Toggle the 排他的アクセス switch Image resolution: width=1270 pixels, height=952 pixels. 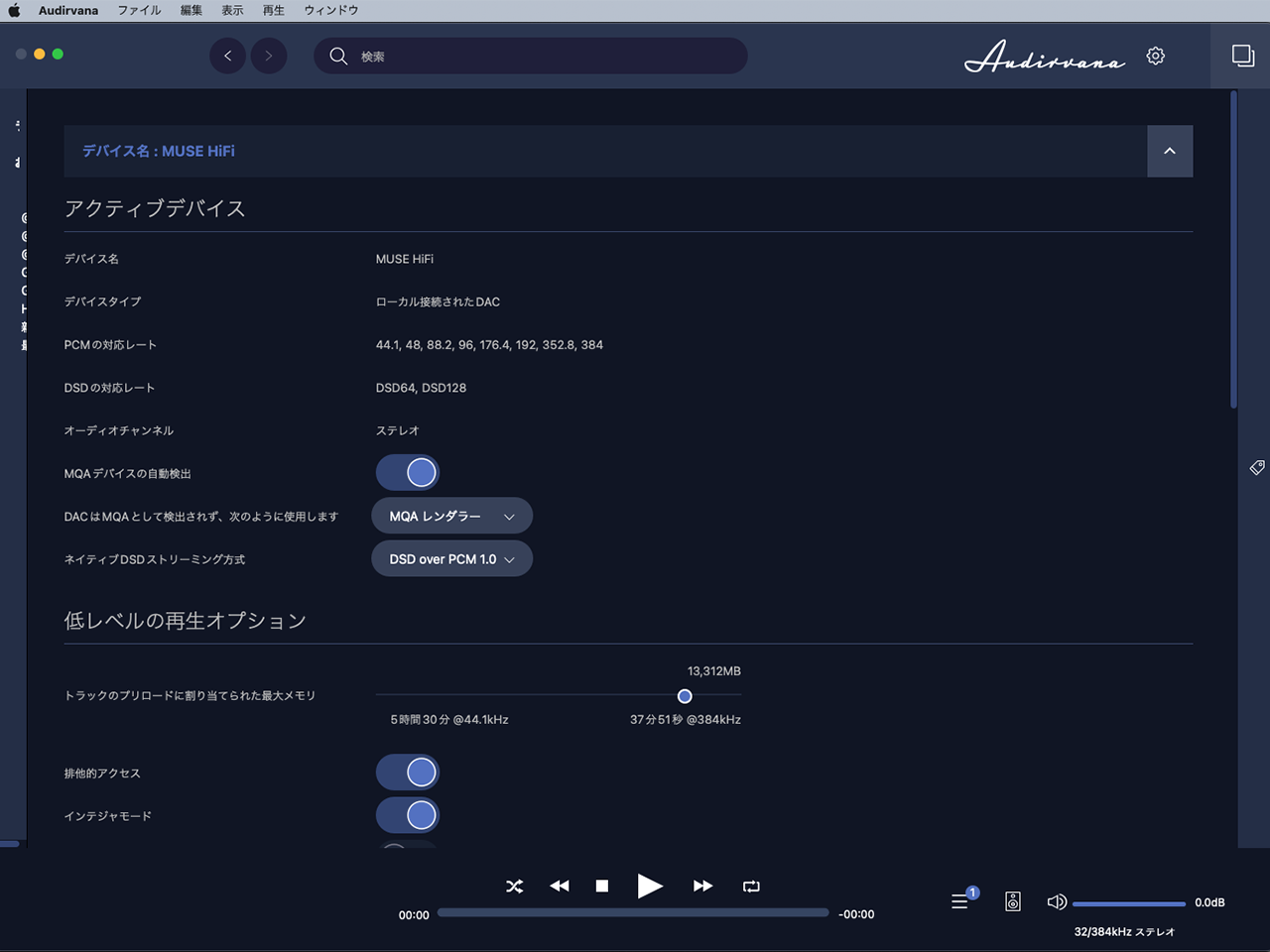click(x=407, y=773)
